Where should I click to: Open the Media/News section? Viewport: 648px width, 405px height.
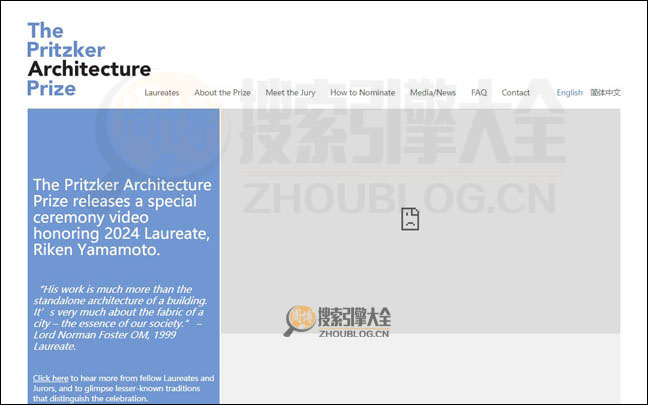point(433,93)
